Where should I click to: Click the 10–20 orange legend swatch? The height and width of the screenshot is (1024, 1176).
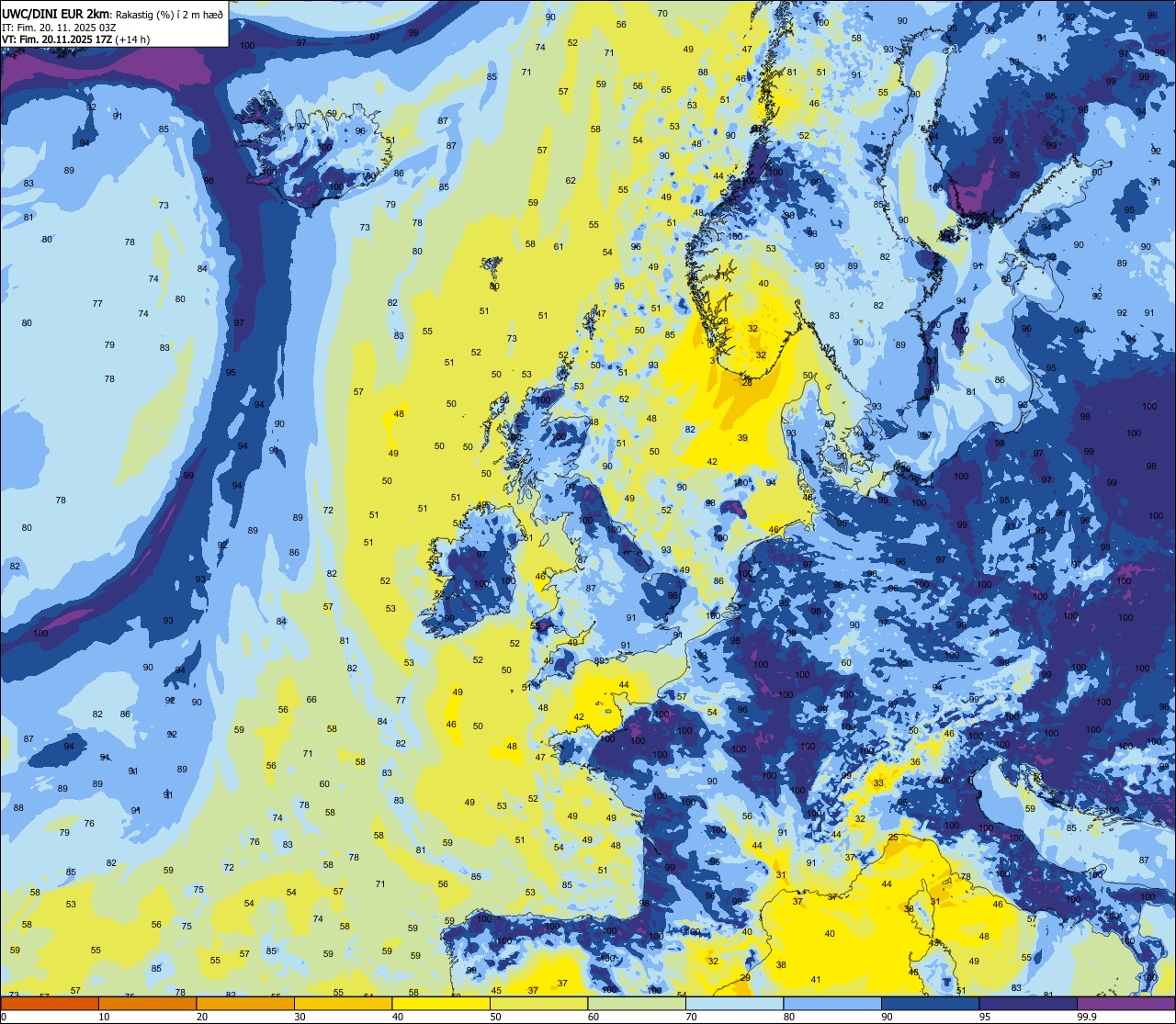pos(147,1004)
